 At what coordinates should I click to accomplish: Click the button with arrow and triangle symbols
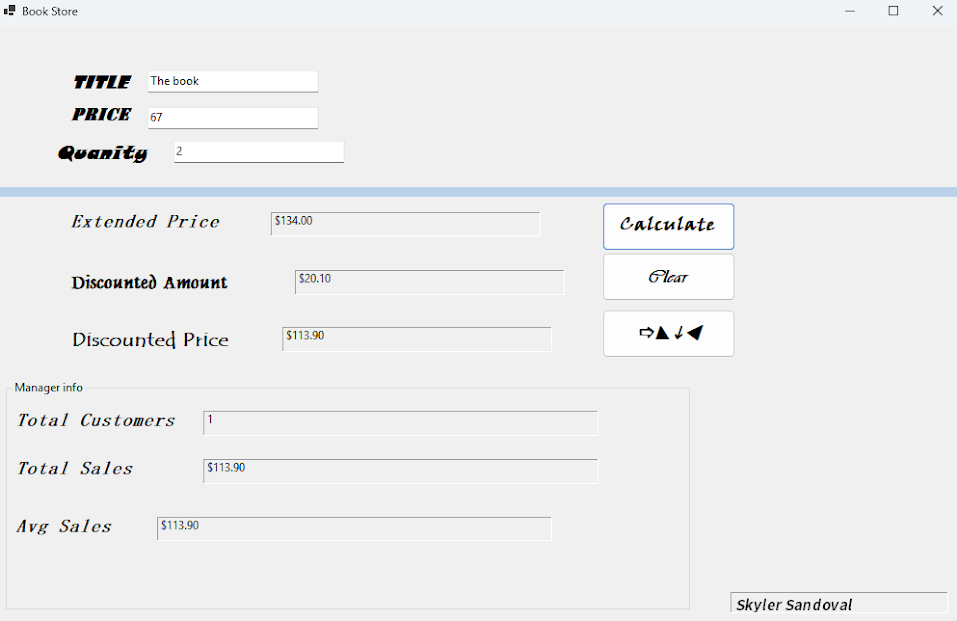[668, 333]
